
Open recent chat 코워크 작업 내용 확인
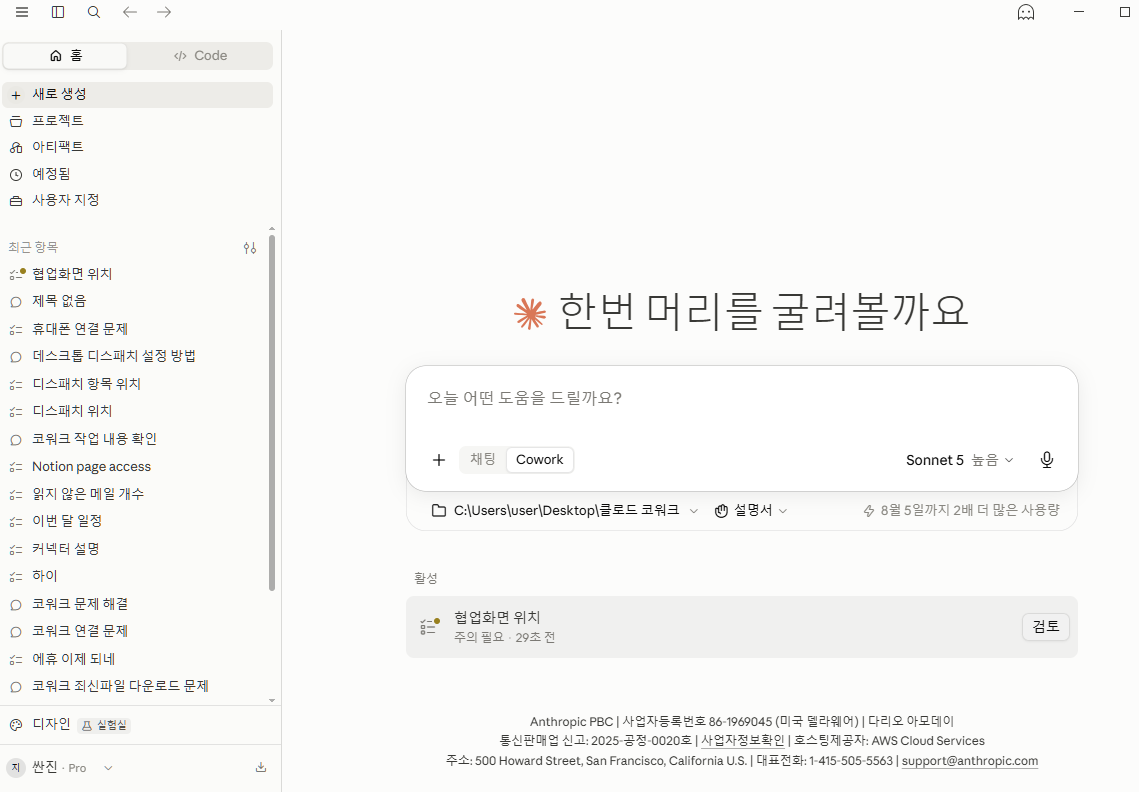coord(134,439)
